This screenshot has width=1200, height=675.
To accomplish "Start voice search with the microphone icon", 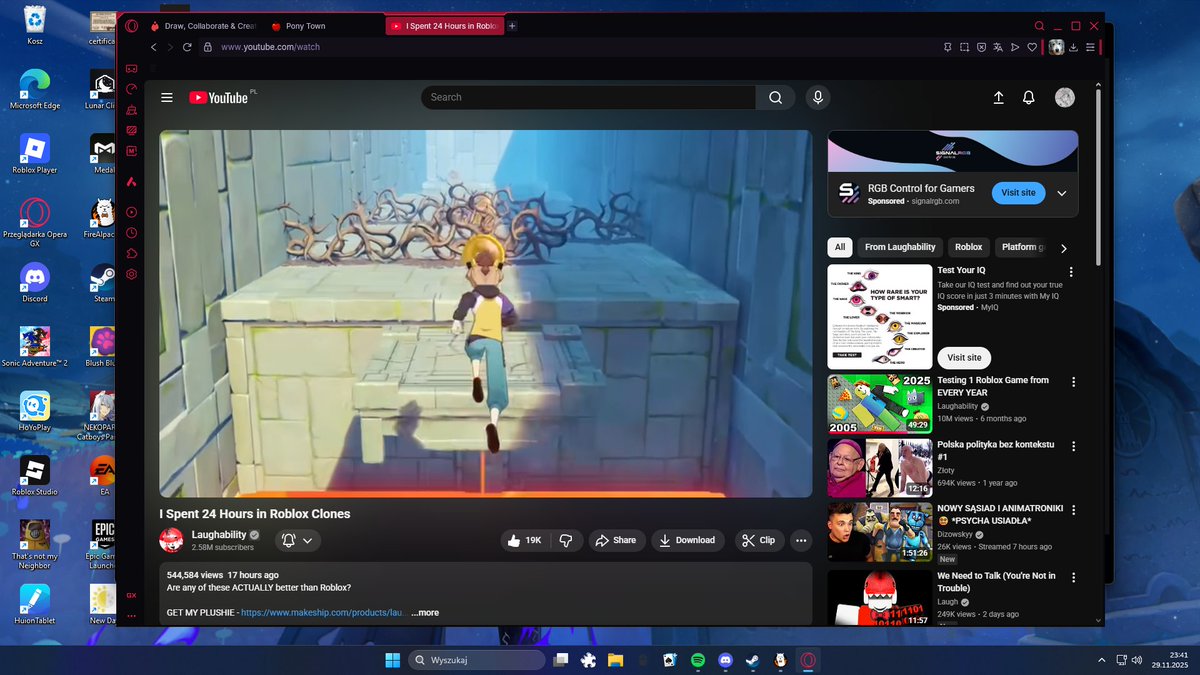I will 818,97.
